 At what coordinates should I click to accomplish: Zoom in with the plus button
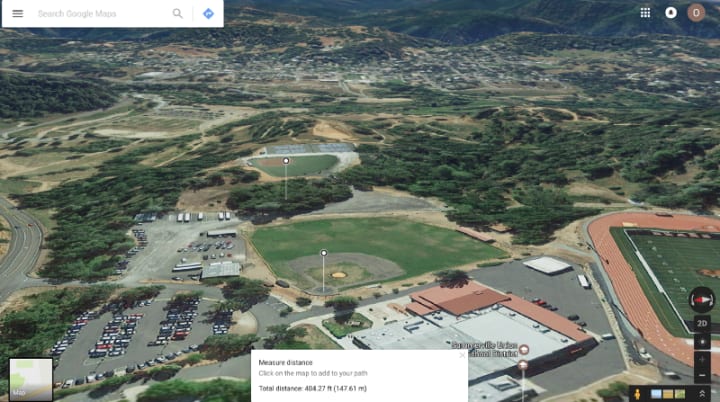pos(702,360)
